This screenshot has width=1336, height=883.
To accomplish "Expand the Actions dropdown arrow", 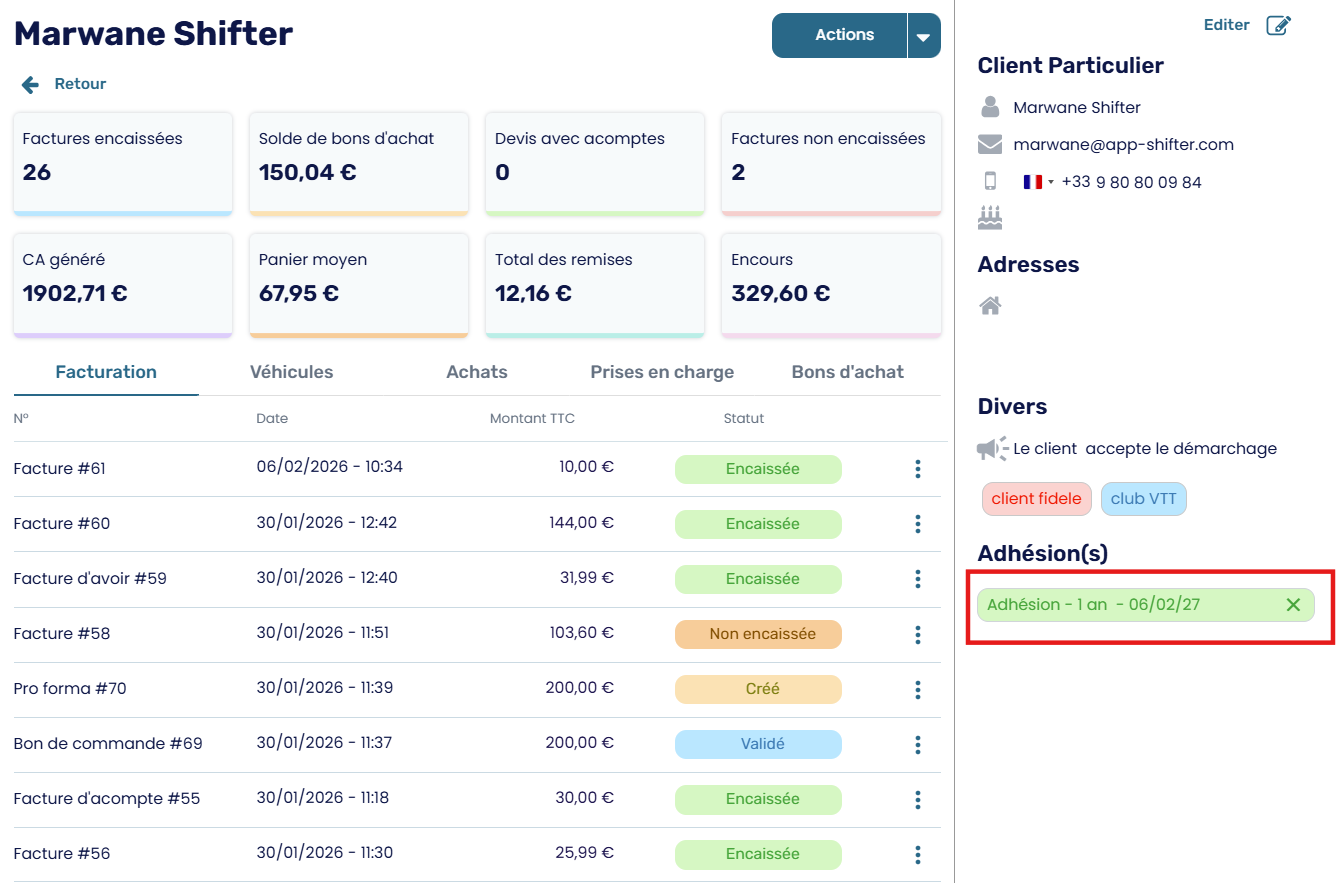I will click(924, 36).
